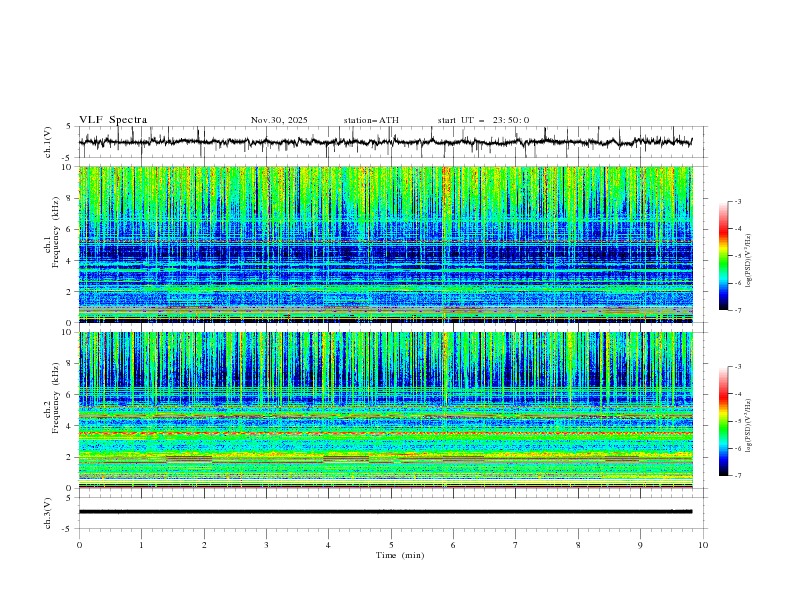Click the ch.1 spectrogram "8" kHz tick label
Image resolution: width=792 pixels, height=612 pixels.
coord(71,198)
